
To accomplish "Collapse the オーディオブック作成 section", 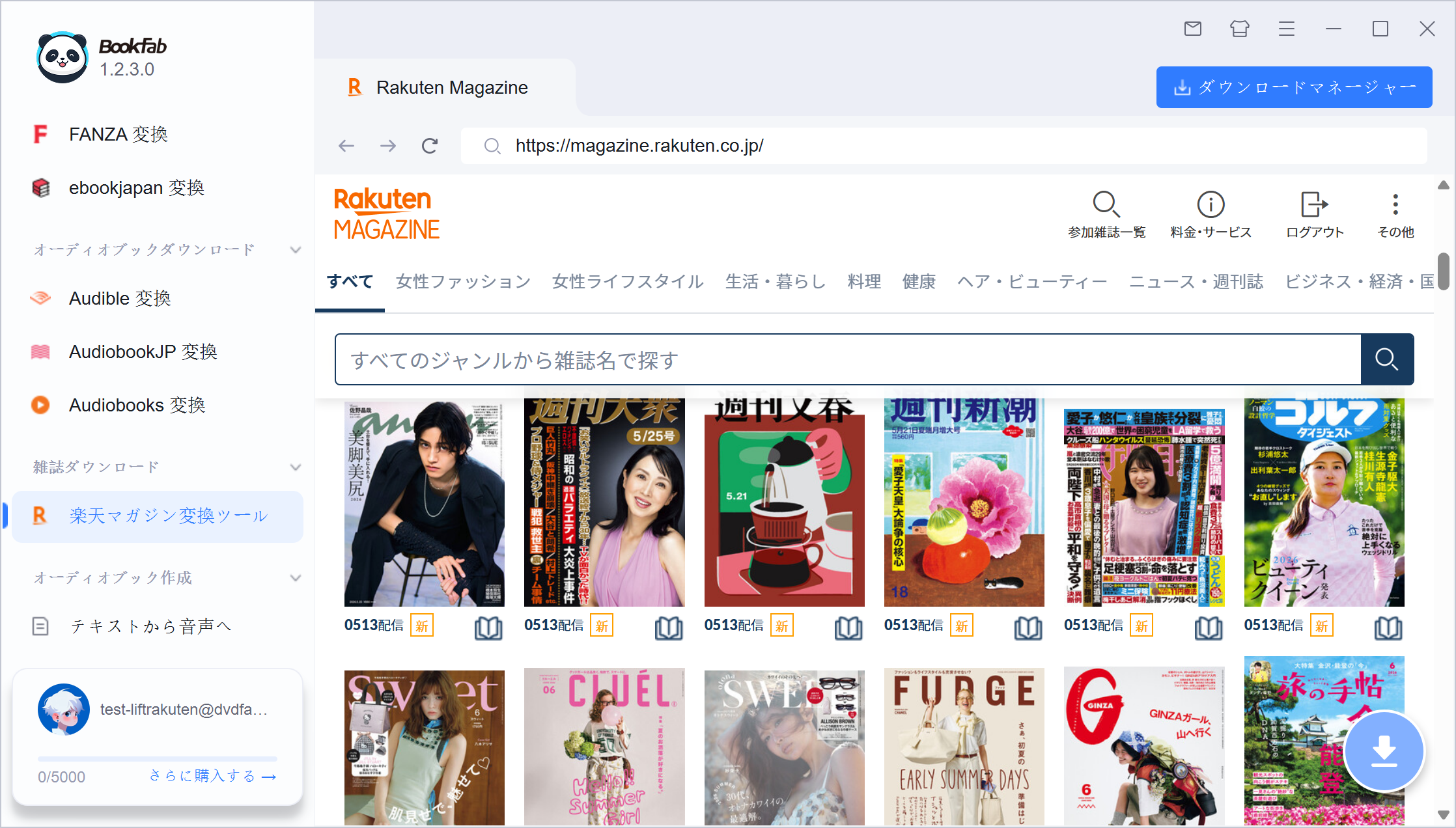I will 296,578.
